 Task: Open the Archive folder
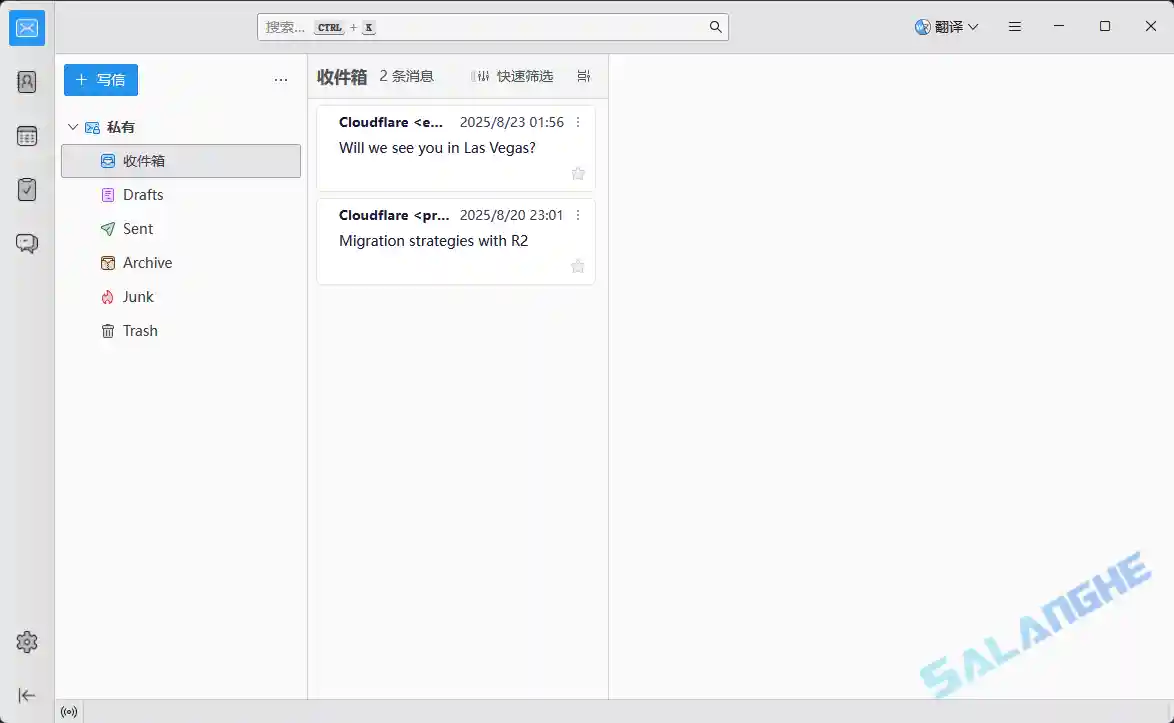pyautogui.click(x=147, y=262)
